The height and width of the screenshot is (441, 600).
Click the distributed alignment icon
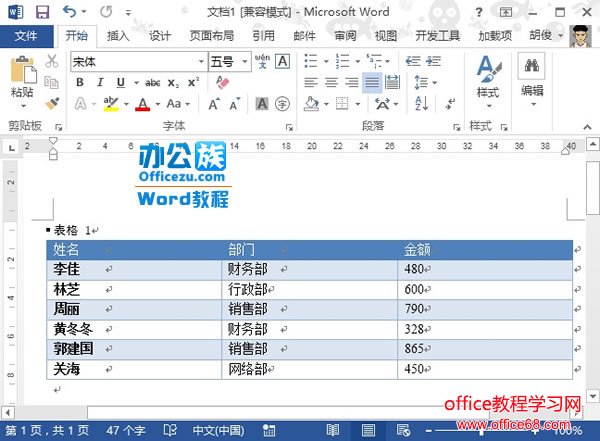coord(392,82)
